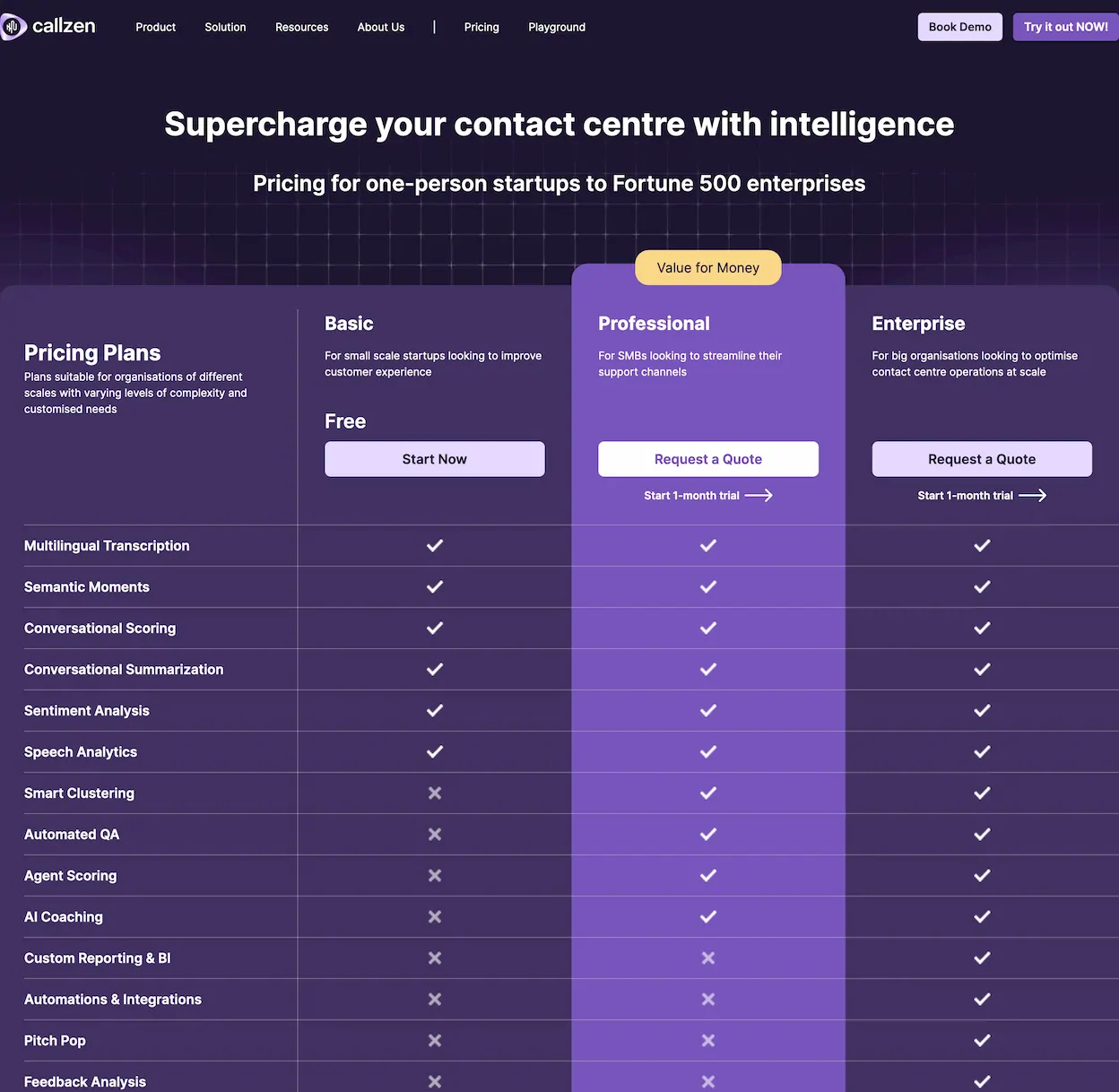The image size is (1119, 1092).
Task: Select Pricing in the navigation bar
Action: point(481,27)
